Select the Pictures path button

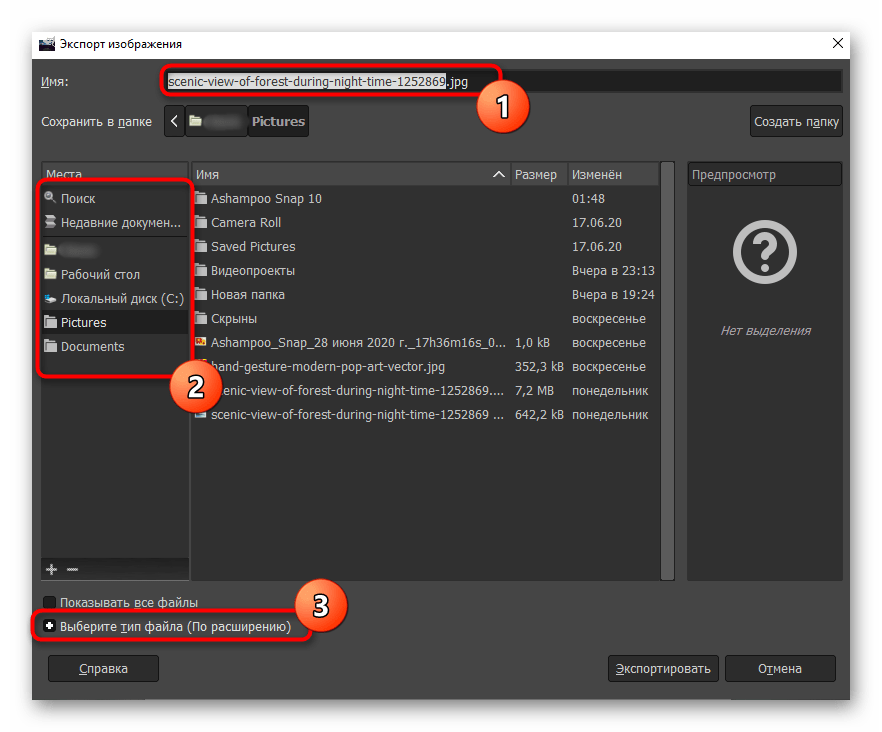278,121
